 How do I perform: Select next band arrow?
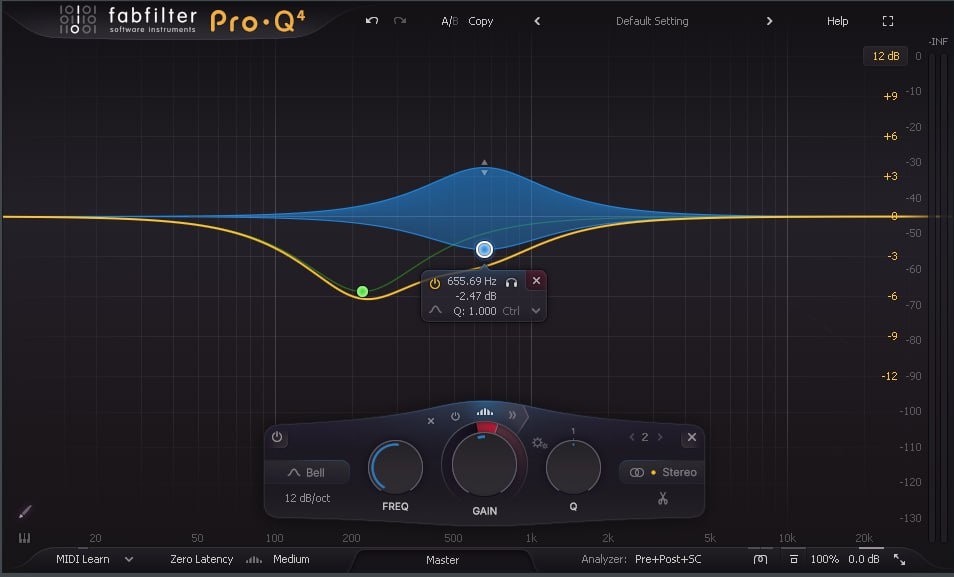coord(660,437)
